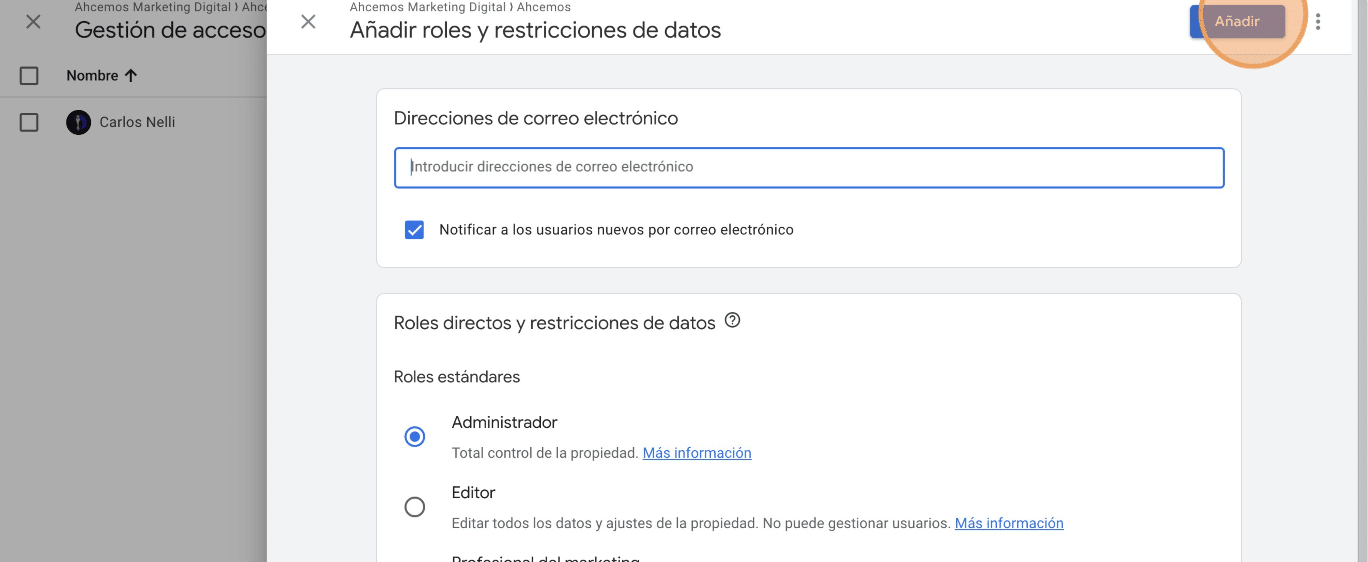This screenshot has height=562, width=1368.
Task: Click the Añadir button
Action: (x=1237, y=21)
